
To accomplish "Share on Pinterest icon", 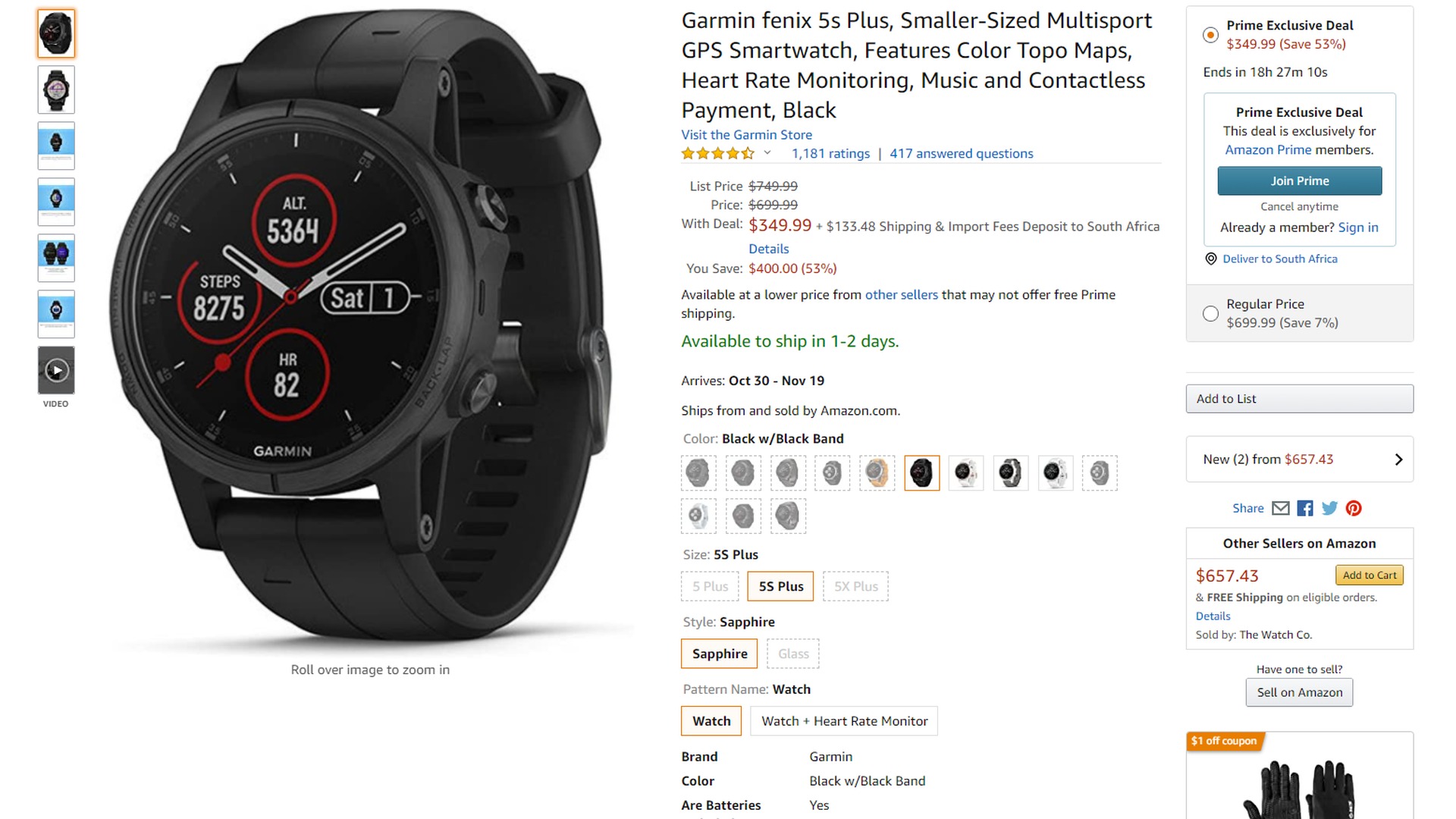I will click(1354, 508).
